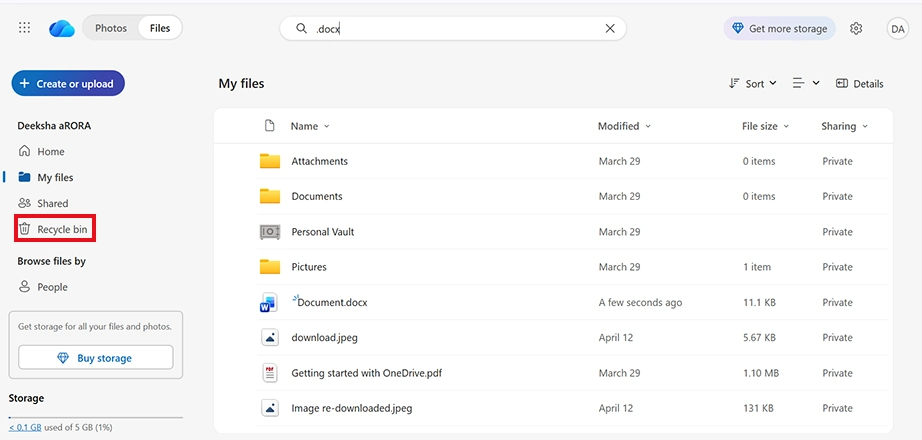Click the image icon for download.jpeg

(x=270, y=338)
